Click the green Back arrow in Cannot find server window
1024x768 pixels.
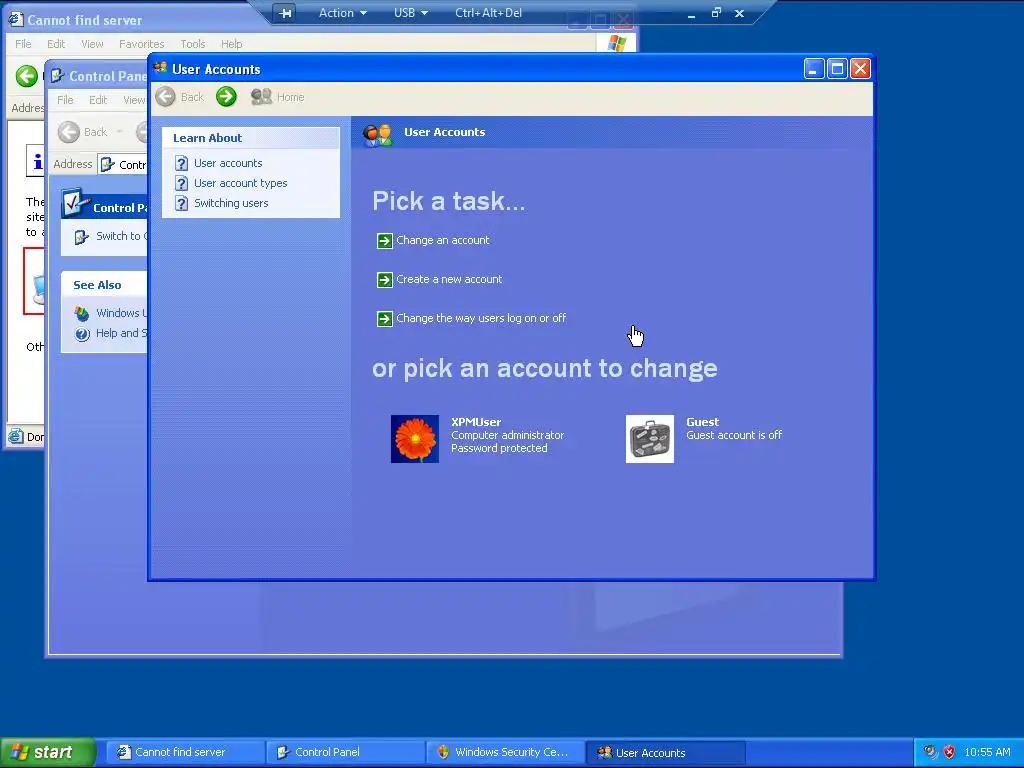click(27, 76)
